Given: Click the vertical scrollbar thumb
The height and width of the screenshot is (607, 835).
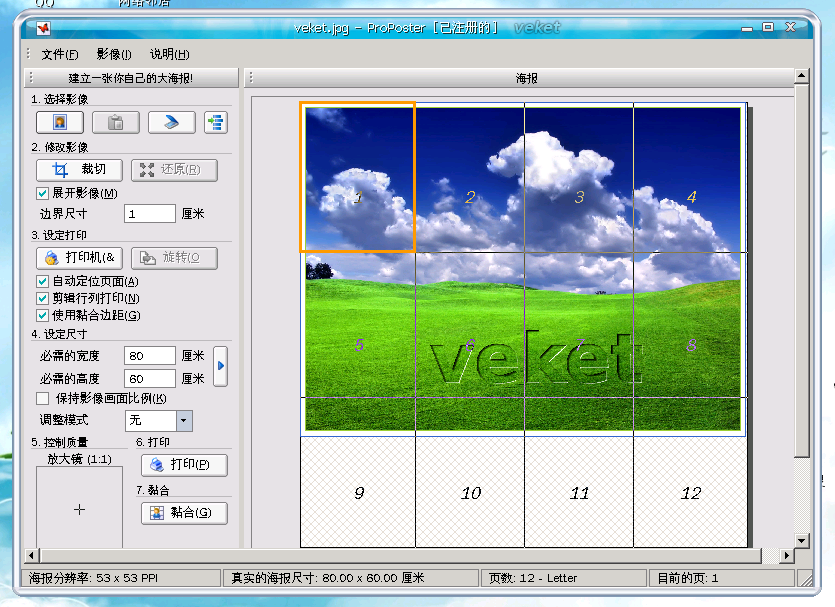Looking at the screenshot, I should [x=801, y=270].
